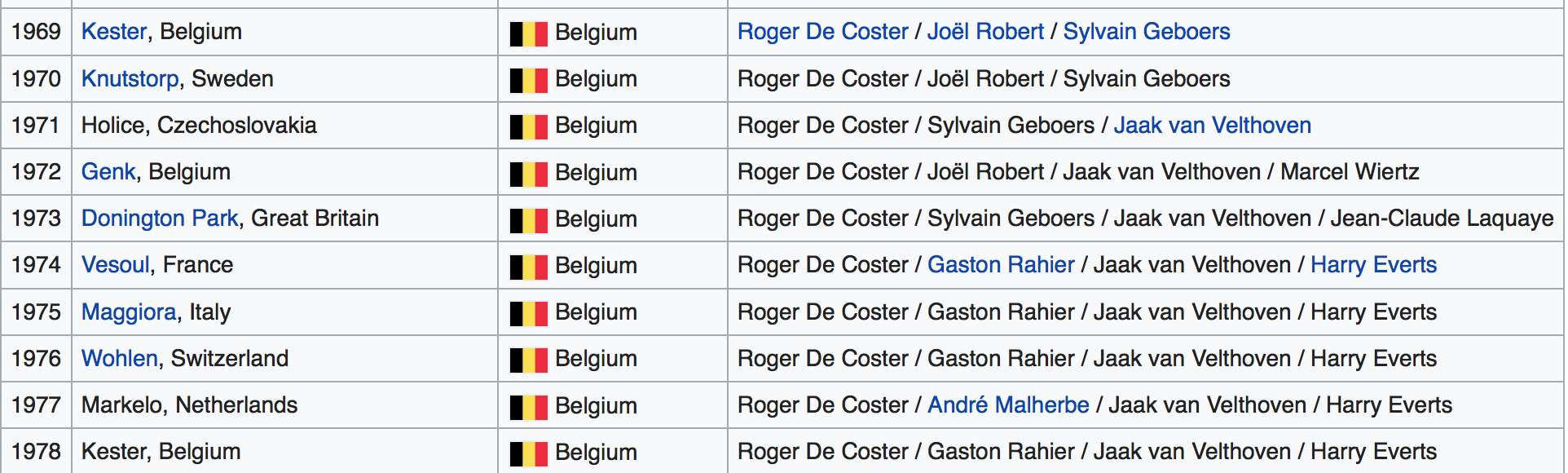Open the Donington Park link
1568x473 pixels.
(160, 219)
